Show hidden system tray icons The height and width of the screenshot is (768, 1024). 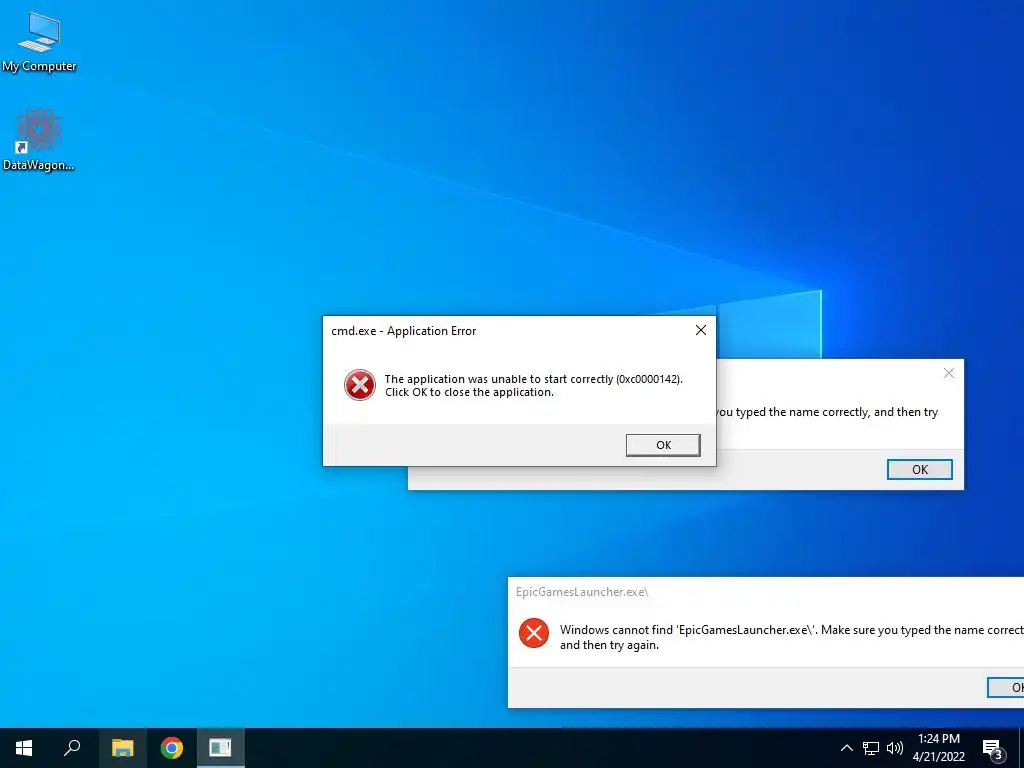point(846,748)
